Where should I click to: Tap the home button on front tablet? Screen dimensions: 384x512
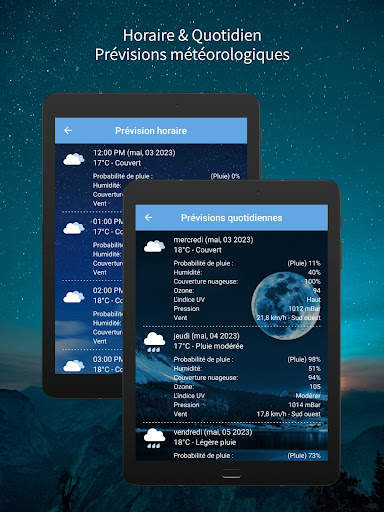pyautogui.click(x=231, y=474)
